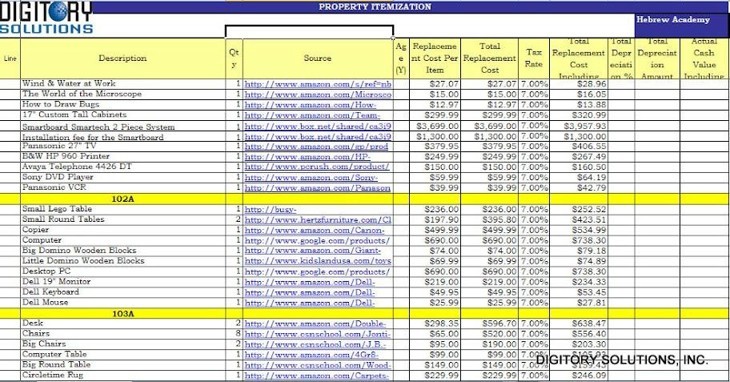Image resolution: width=730 pixels, height=382 pixels.
Task: Open the amazon link for Wind & Water at Work
Action: 318,84
